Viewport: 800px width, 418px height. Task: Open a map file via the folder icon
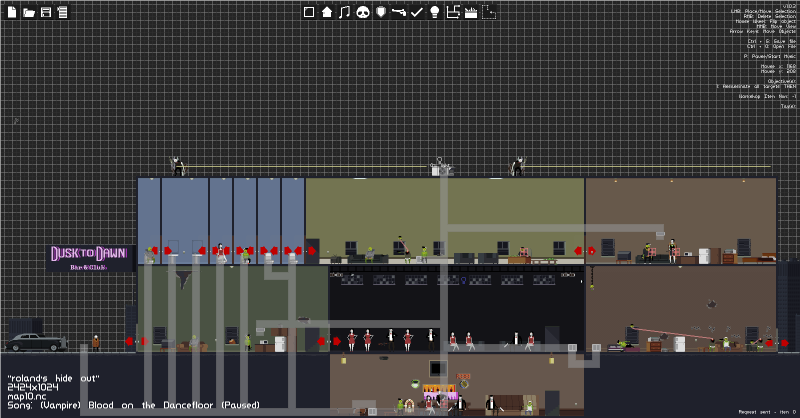pos(29,12)
